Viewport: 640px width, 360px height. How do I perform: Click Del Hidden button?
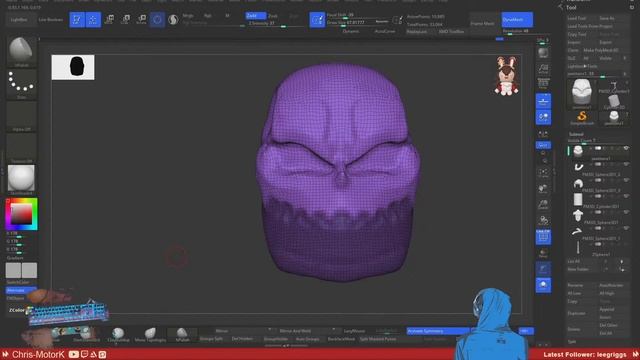pos(242,339)
